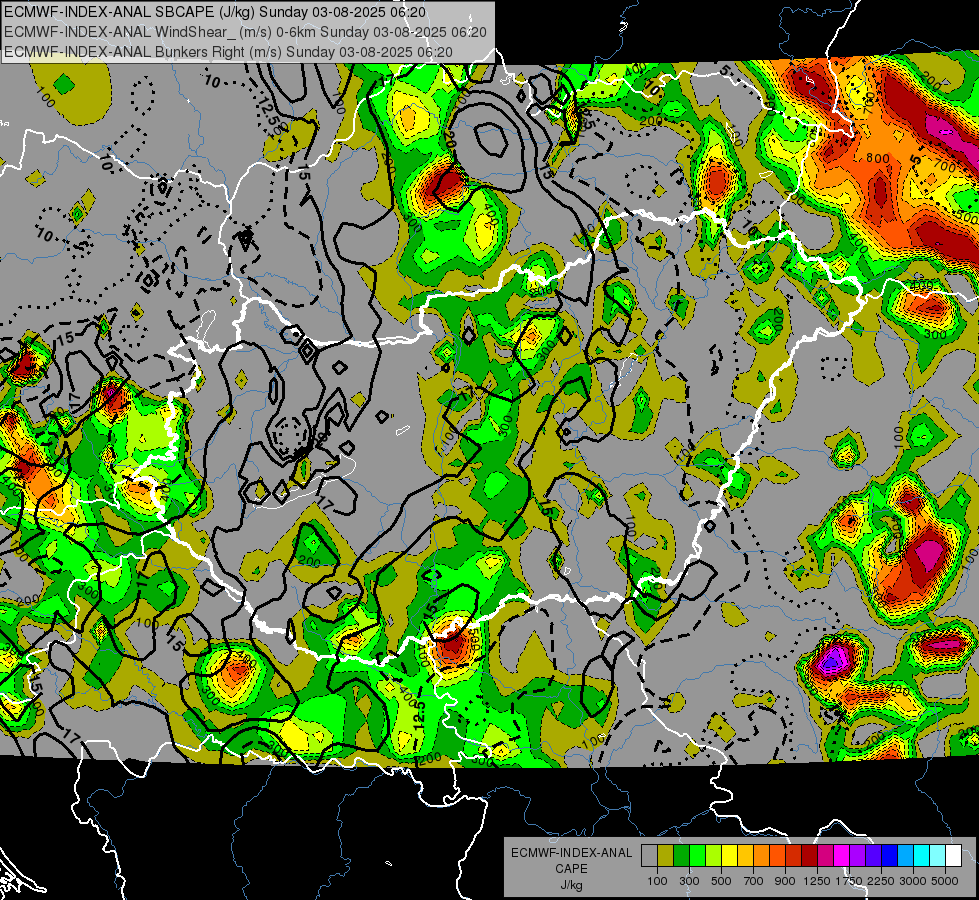Select the sky blue swatch left of 3000
979x900 pixels.
(906, 856)
